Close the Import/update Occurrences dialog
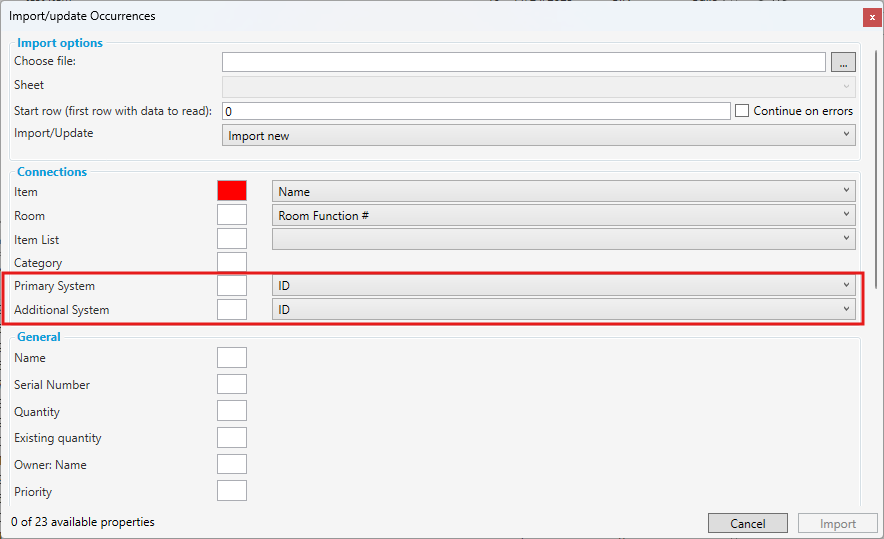Image resolution: width=884 pixels, height=539 pixels. [871, 17]
